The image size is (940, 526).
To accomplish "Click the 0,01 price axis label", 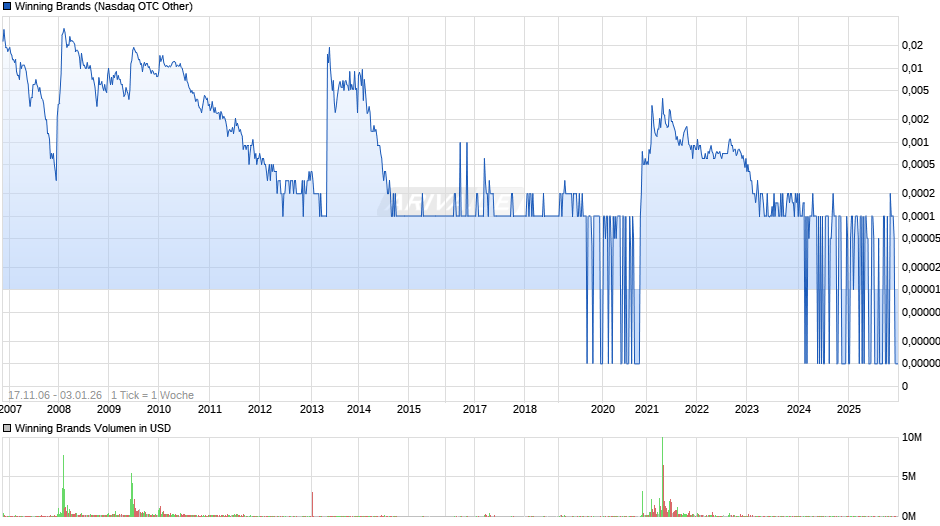I will tap(912, 68).
